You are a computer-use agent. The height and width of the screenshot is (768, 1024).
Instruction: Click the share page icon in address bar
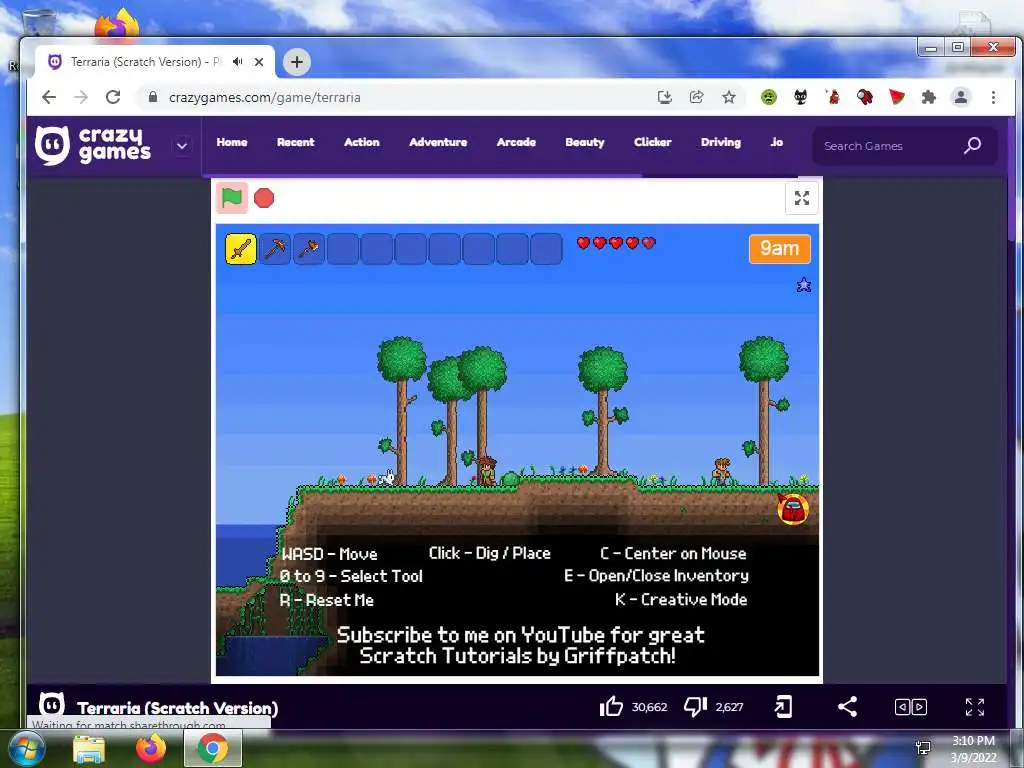[697, 97]
